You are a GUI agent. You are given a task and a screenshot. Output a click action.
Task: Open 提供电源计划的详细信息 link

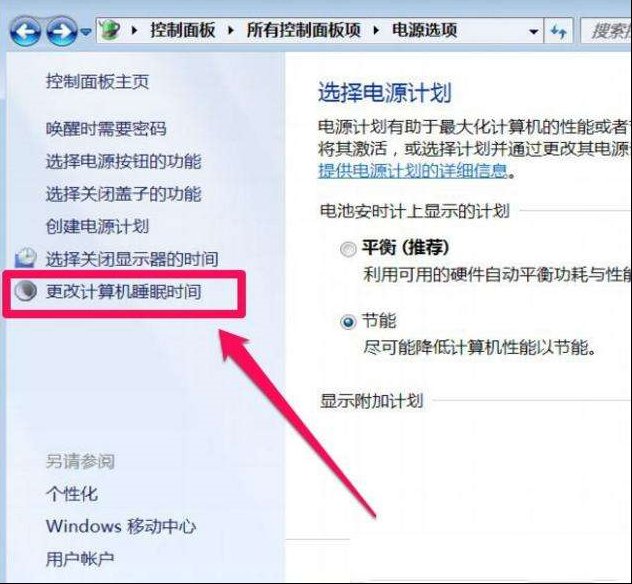click(413, 171)
